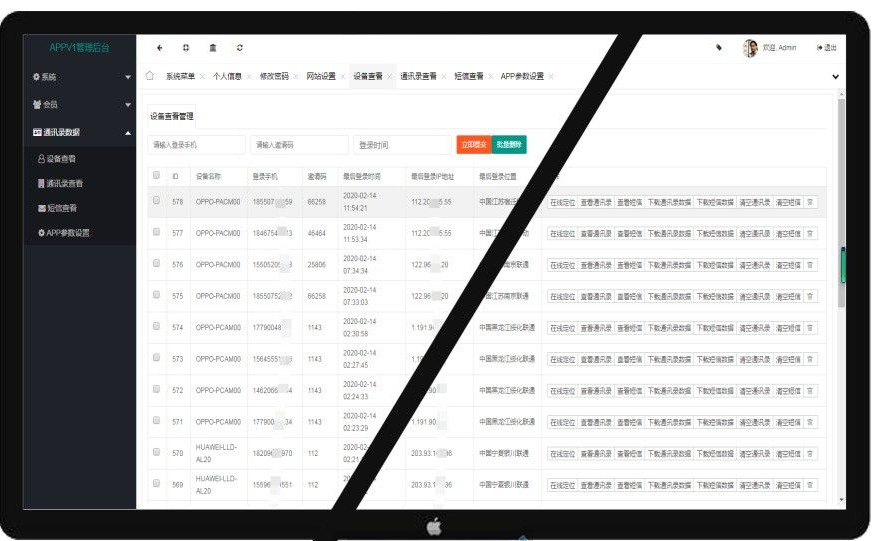Expand the 系统 sidebar menu

(x=79, y=77)
